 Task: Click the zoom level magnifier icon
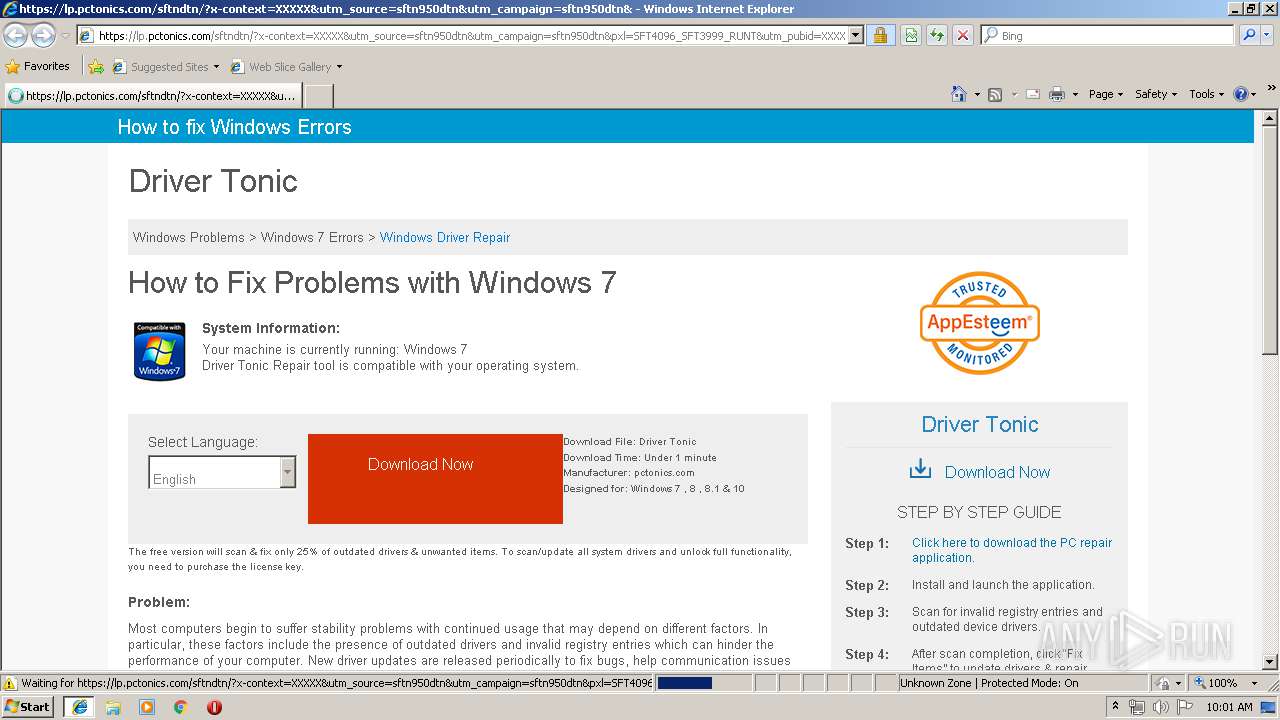pos(1200,683)
